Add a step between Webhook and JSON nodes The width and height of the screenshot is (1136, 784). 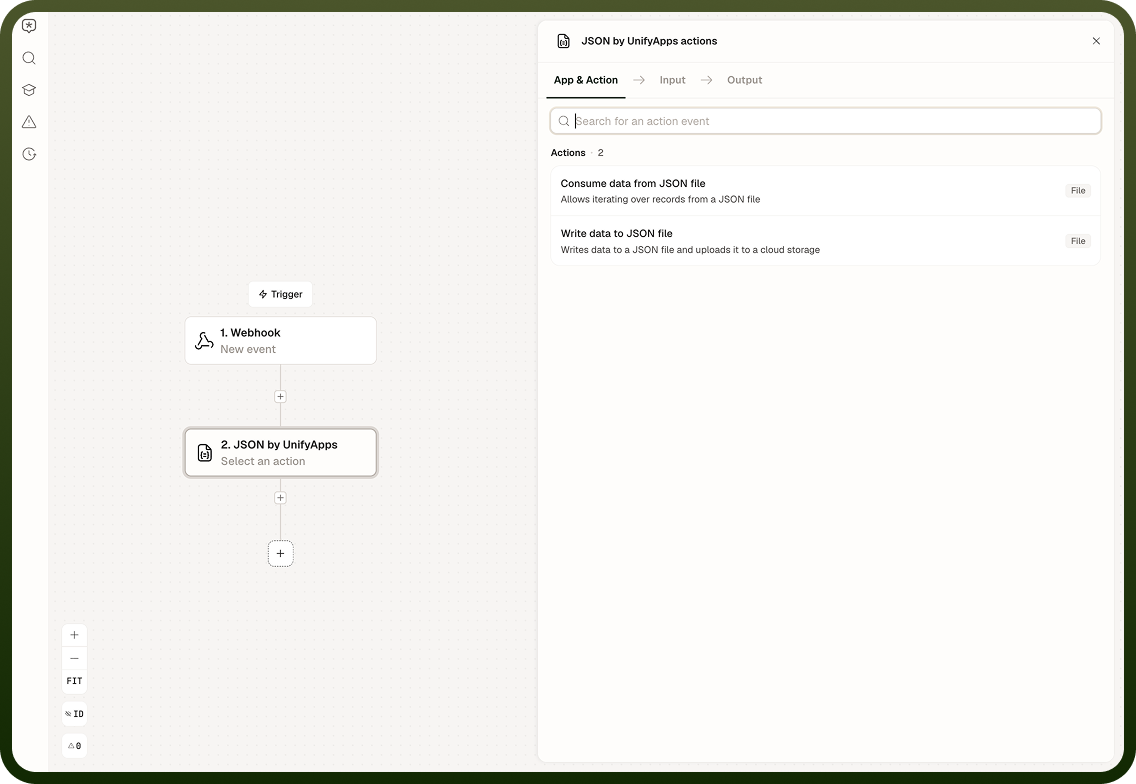tap(280, 396)
